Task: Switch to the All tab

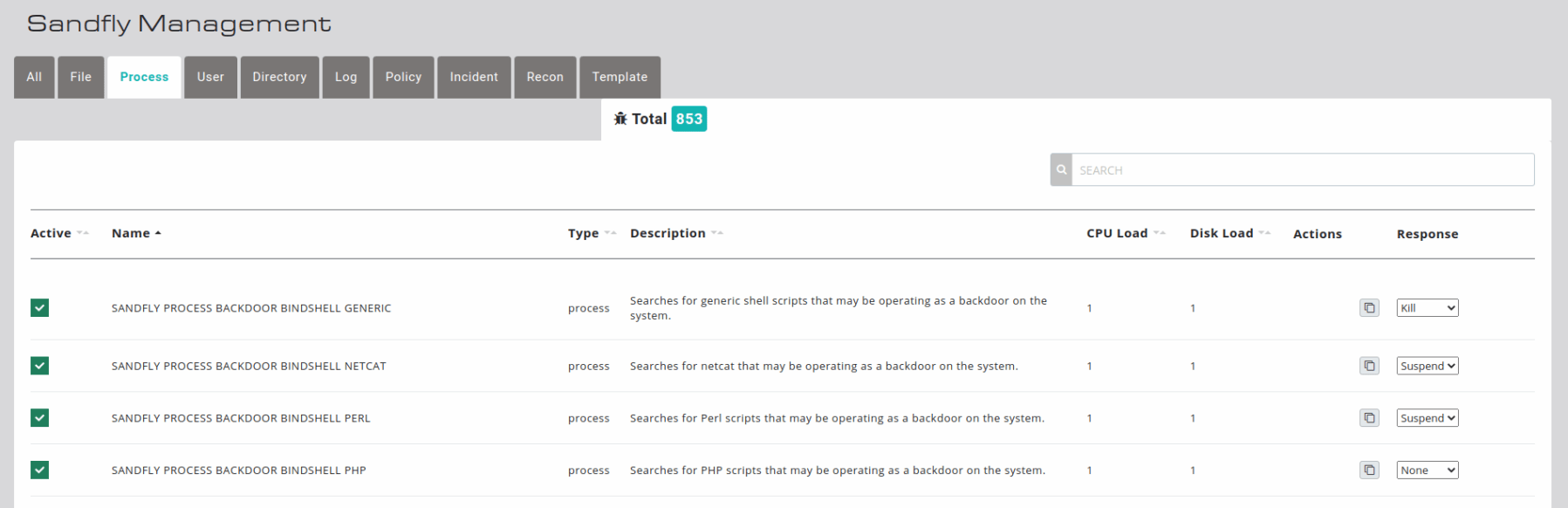Action: (x=34, y=77)
